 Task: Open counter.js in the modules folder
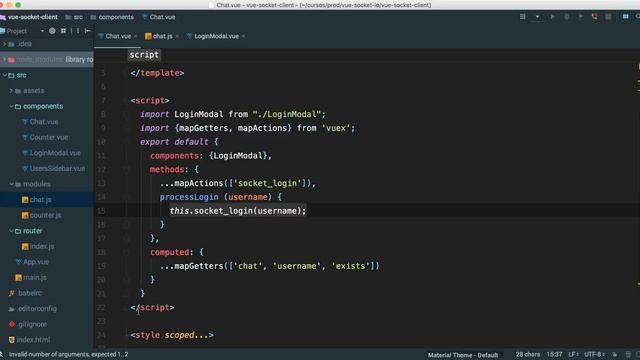45,215
